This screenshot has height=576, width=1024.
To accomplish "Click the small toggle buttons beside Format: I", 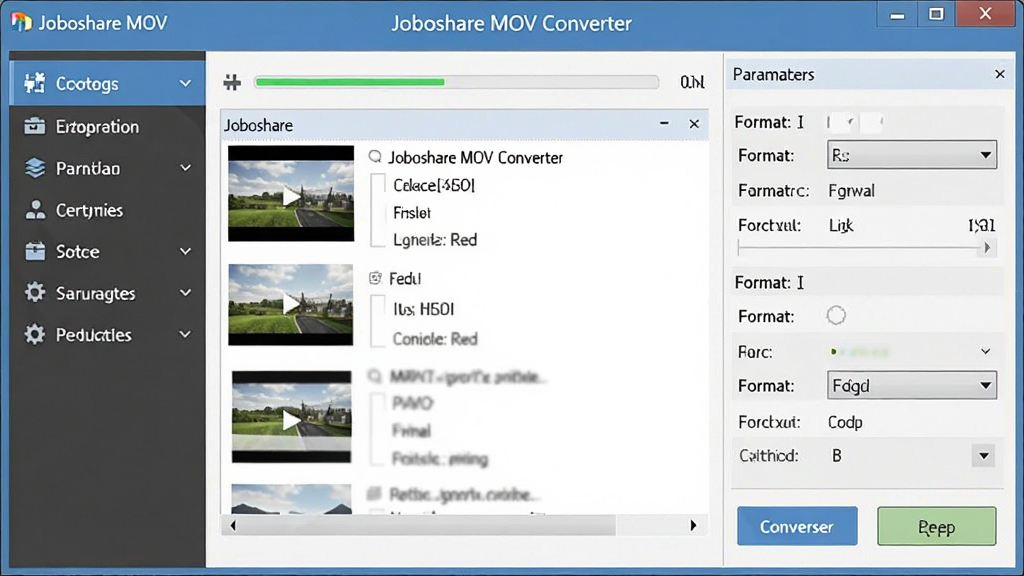I will pyautogui.click(x=854, y=121).
